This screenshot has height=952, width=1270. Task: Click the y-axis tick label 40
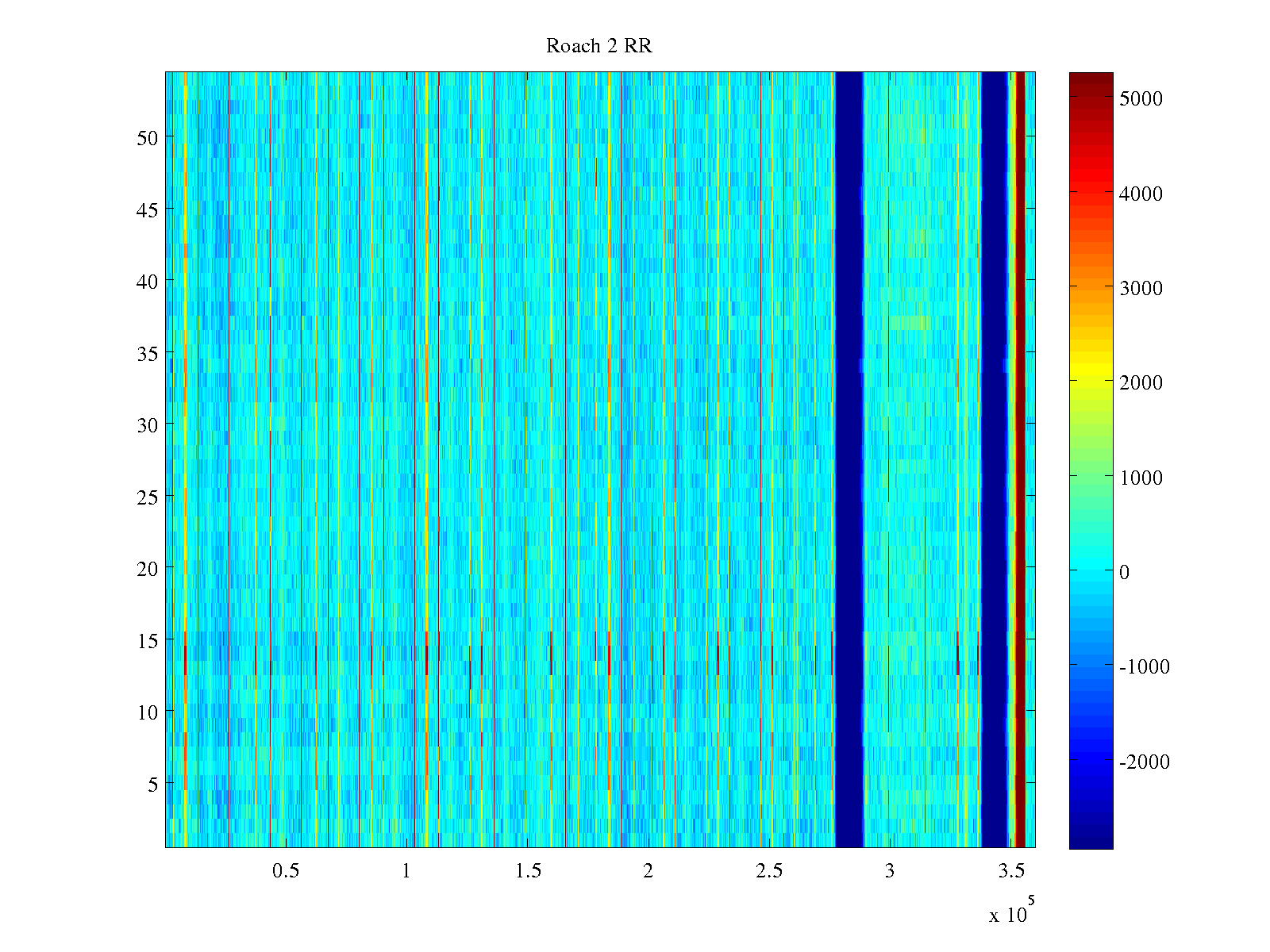coord(148,281)
